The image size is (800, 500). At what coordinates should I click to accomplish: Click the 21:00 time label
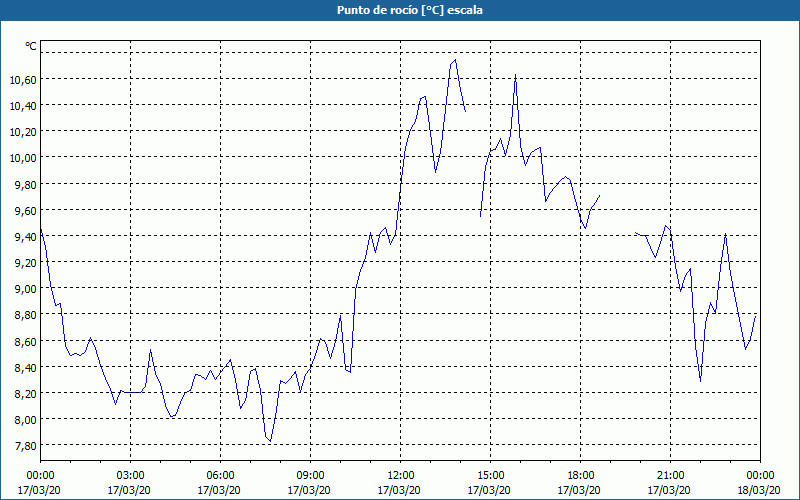click(670, 475)
